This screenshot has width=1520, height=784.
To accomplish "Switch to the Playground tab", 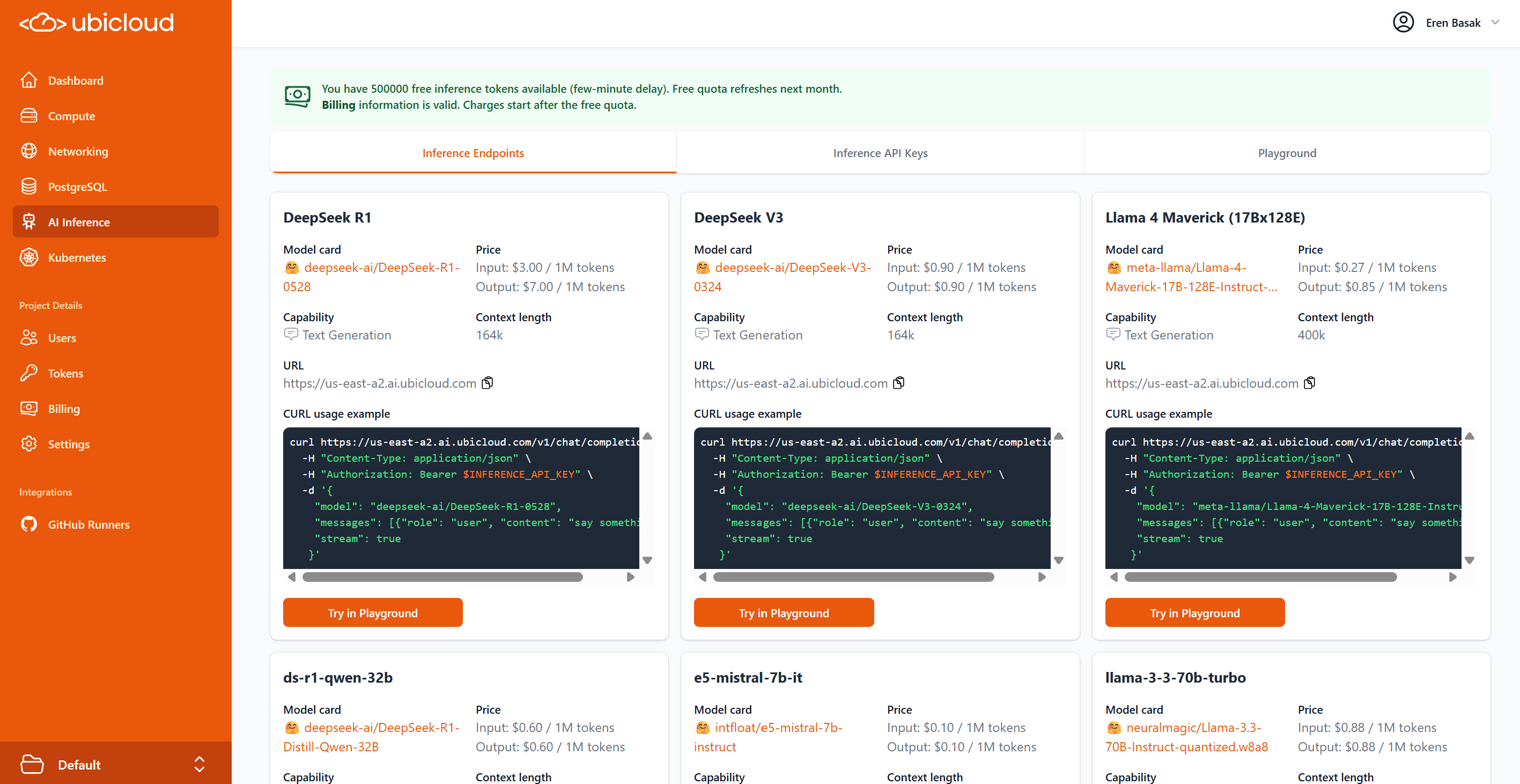I will pos(1286,153).
